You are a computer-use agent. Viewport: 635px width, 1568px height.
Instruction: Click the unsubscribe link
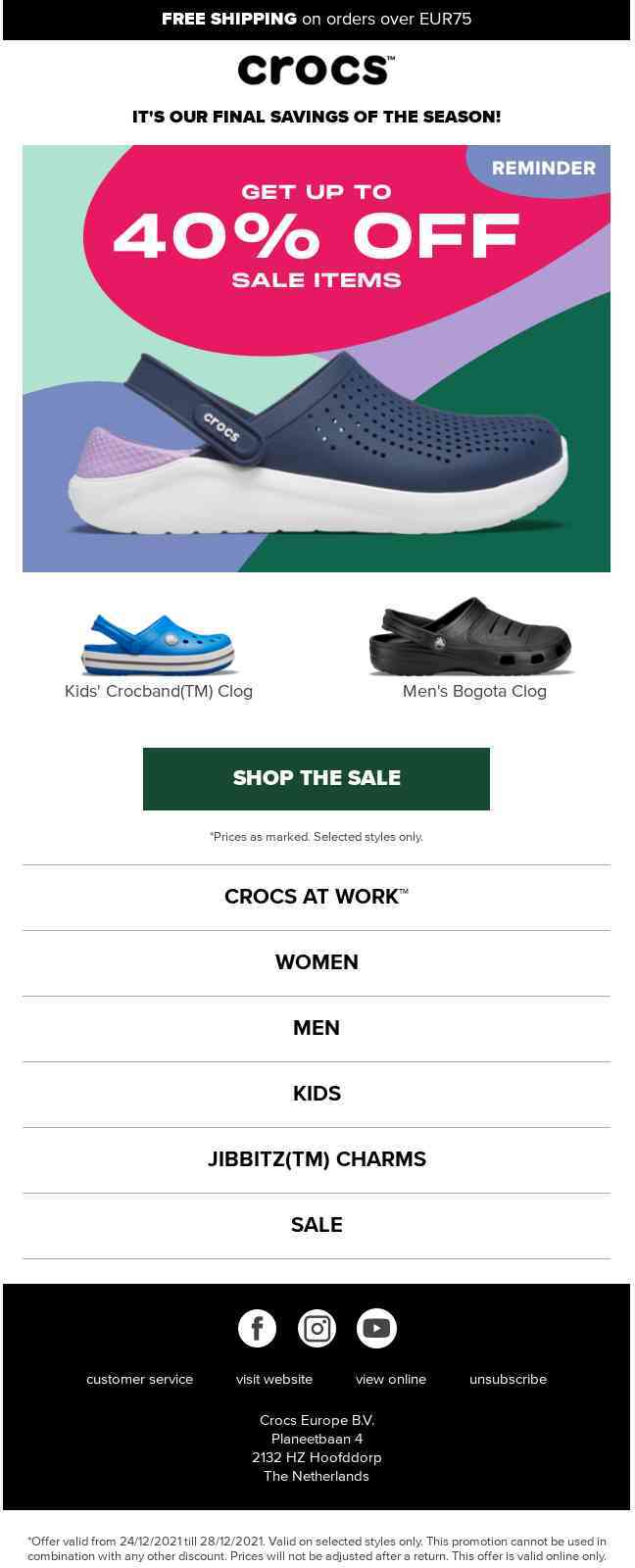point(508,1379)
